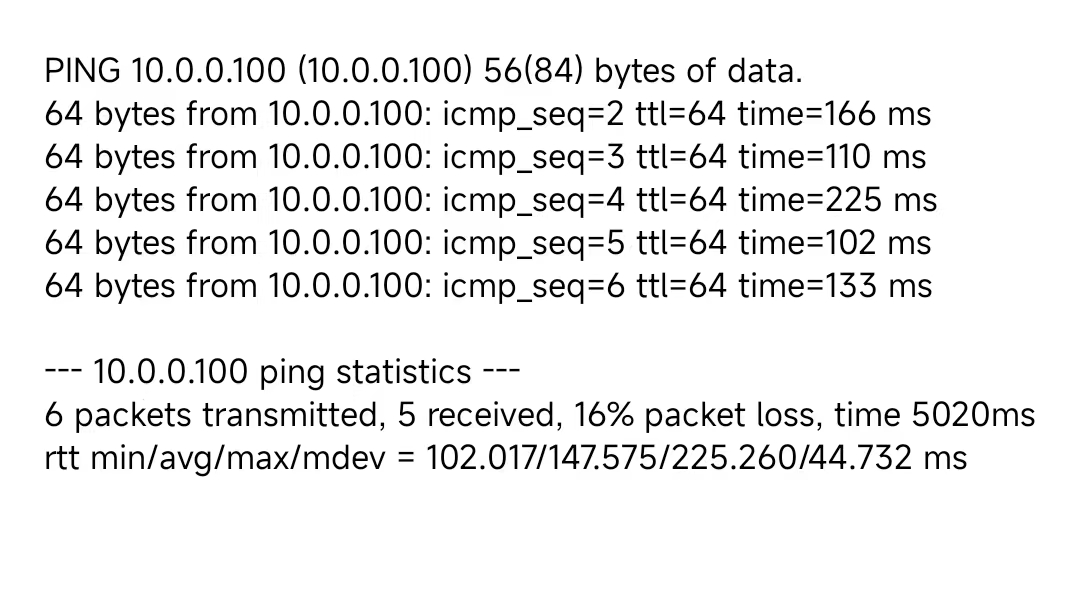The height and width of the screenshot is (603, 1080).
Task: Click the icmp_seq=4 reply line
Action: pyautogui.click(x=490, y=201)
